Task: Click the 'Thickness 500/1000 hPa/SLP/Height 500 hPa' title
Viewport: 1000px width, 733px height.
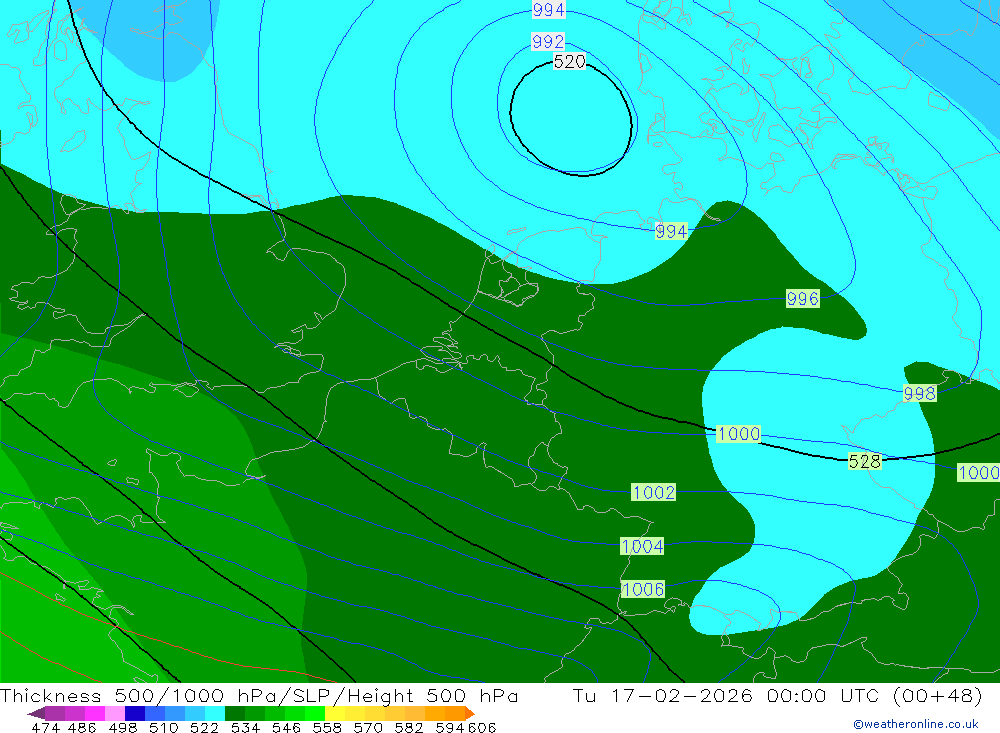Action: (259, 695)
